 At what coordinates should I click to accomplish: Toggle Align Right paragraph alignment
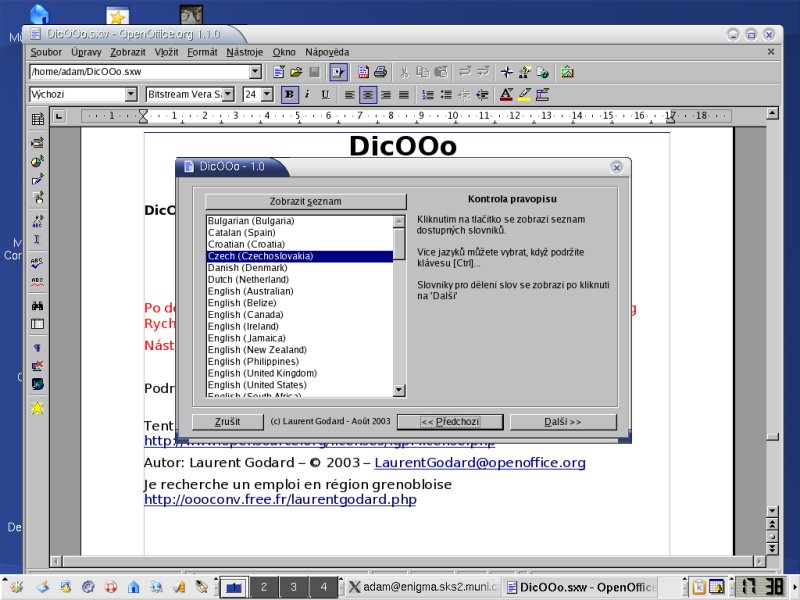point(386,94)
